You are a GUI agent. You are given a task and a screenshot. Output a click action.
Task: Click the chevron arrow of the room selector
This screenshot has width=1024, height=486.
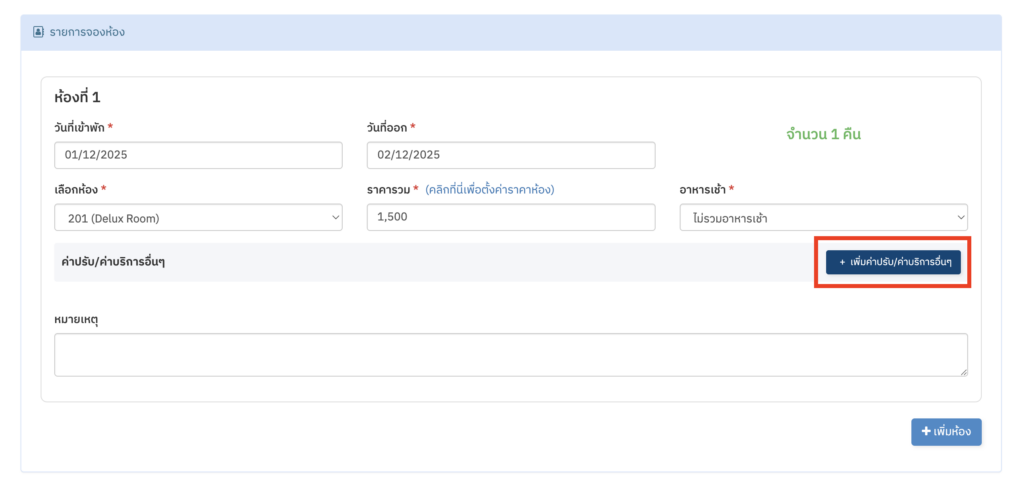[x=334, y=218]
